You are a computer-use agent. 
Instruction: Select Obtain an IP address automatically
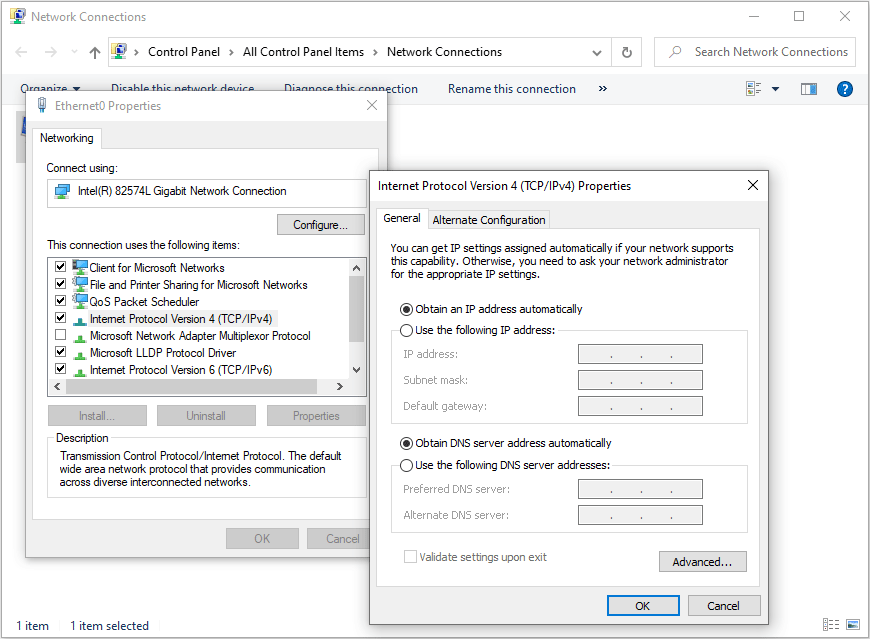(x=406, y=310)
